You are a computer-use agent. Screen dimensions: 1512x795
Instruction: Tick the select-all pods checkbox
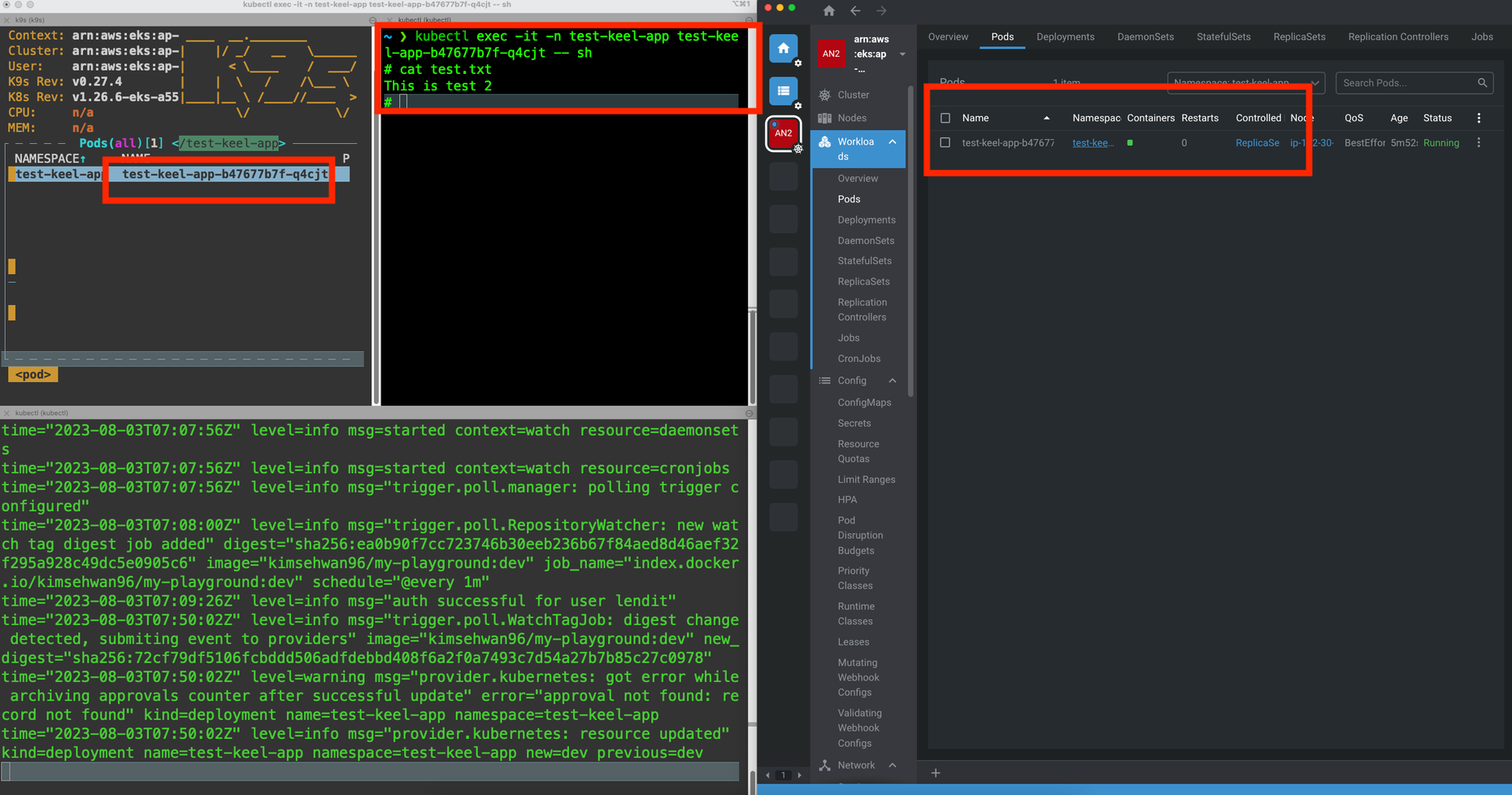tap(945, 118)
